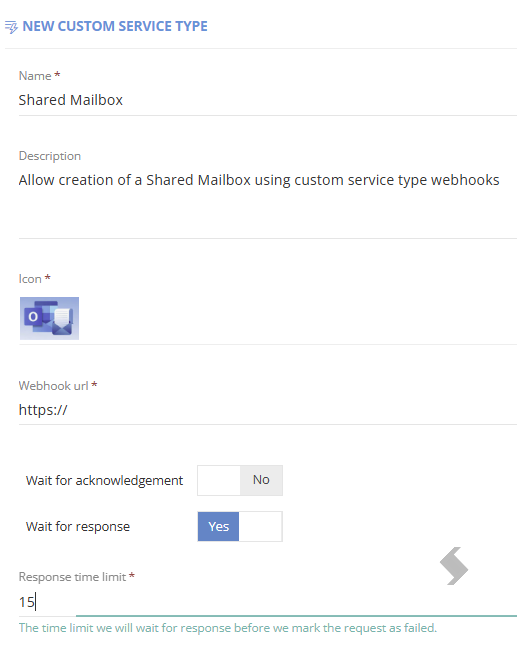Click the blue Yes toggle half
517x645 pixels.
coord(218,527)
